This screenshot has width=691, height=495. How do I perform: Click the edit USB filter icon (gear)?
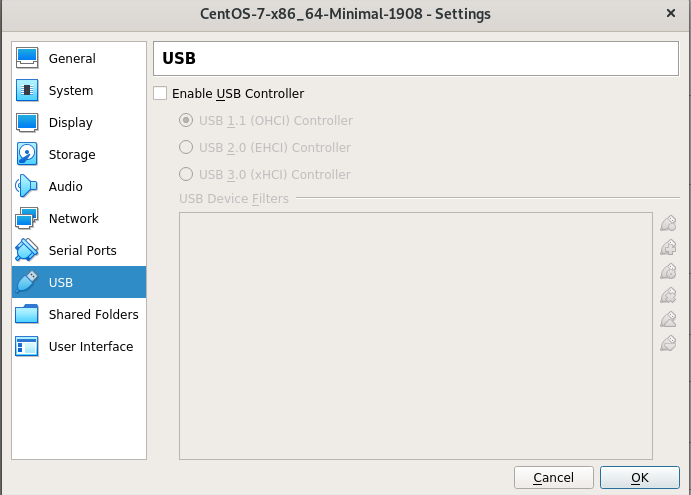pos(668,271)
